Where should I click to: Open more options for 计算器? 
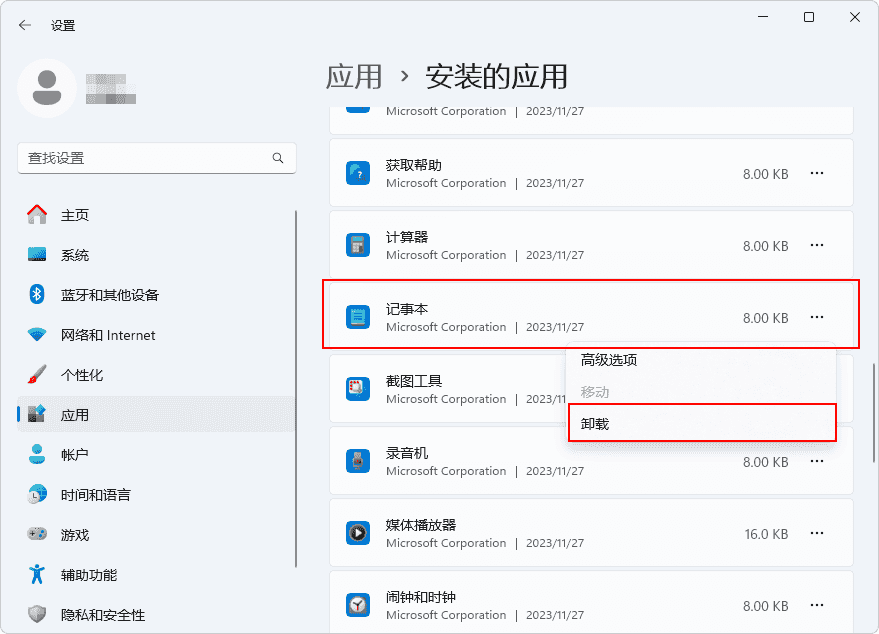tap(817, 246)
